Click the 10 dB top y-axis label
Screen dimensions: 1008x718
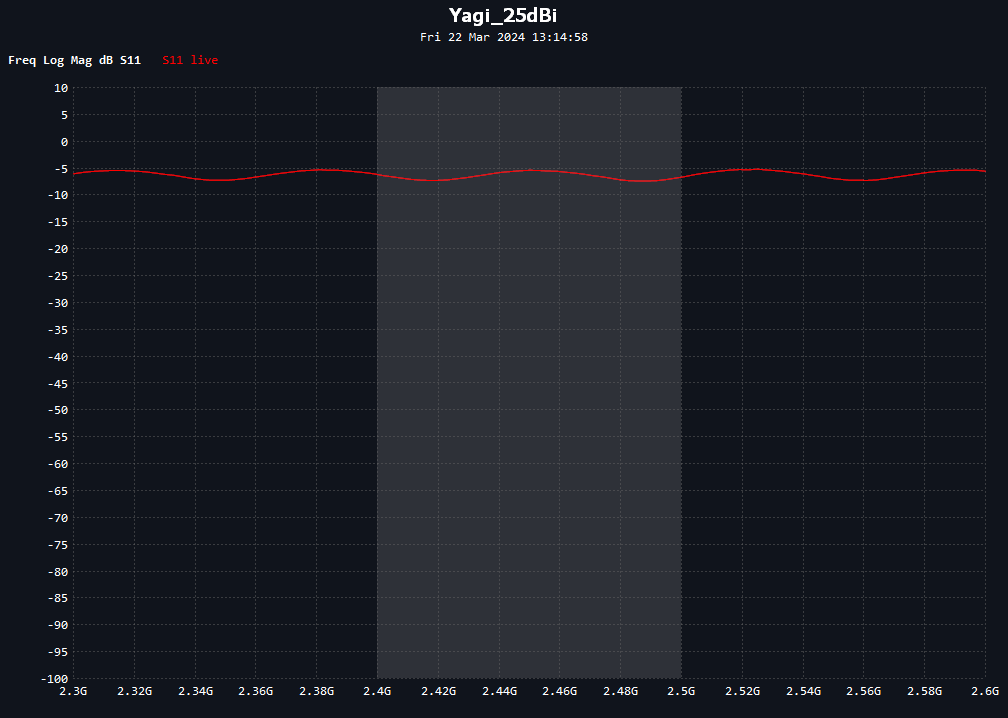click(61, 88)
